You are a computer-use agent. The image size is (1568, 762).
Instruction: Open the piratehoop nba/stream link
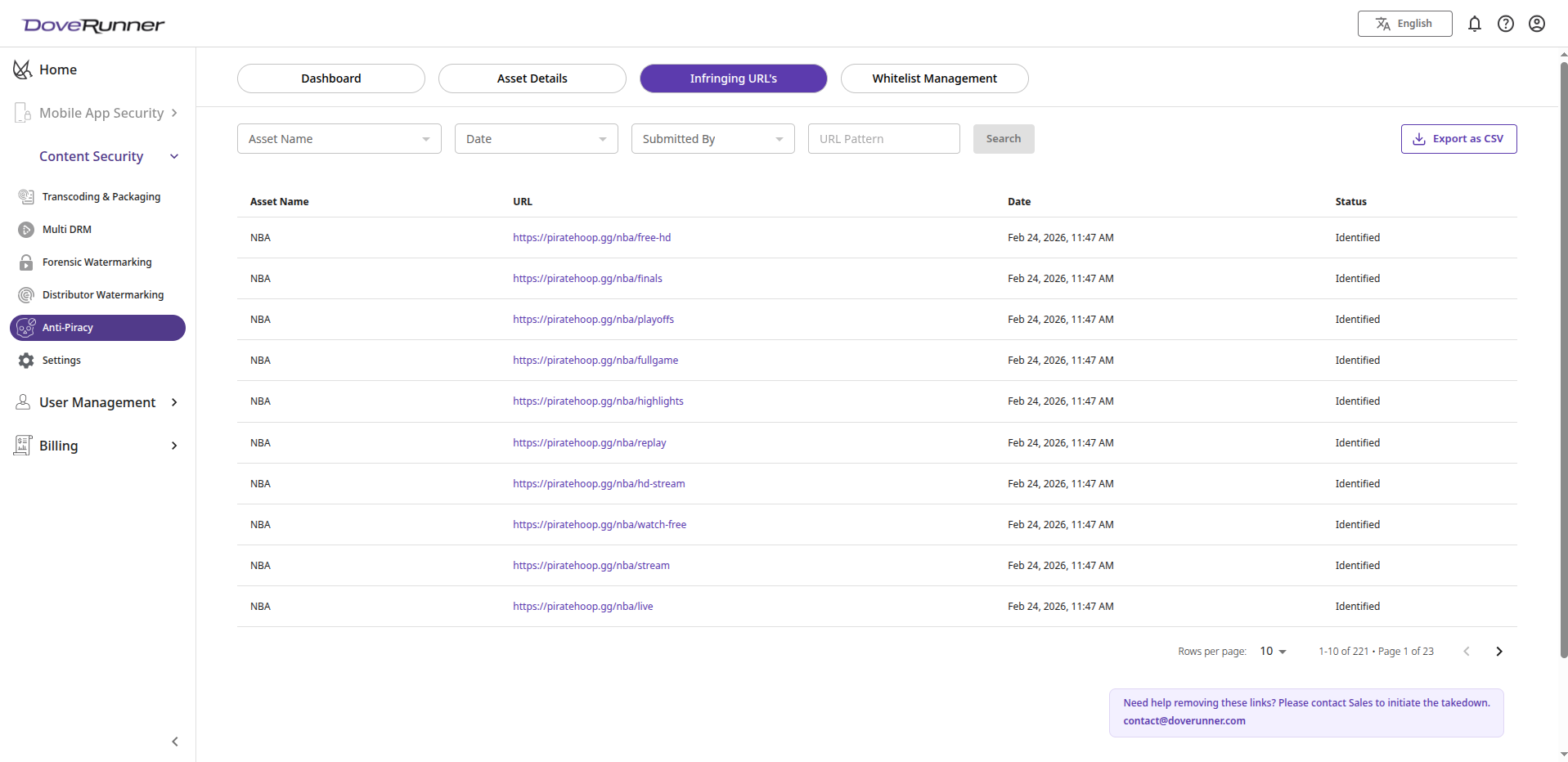tap(591, 566)
